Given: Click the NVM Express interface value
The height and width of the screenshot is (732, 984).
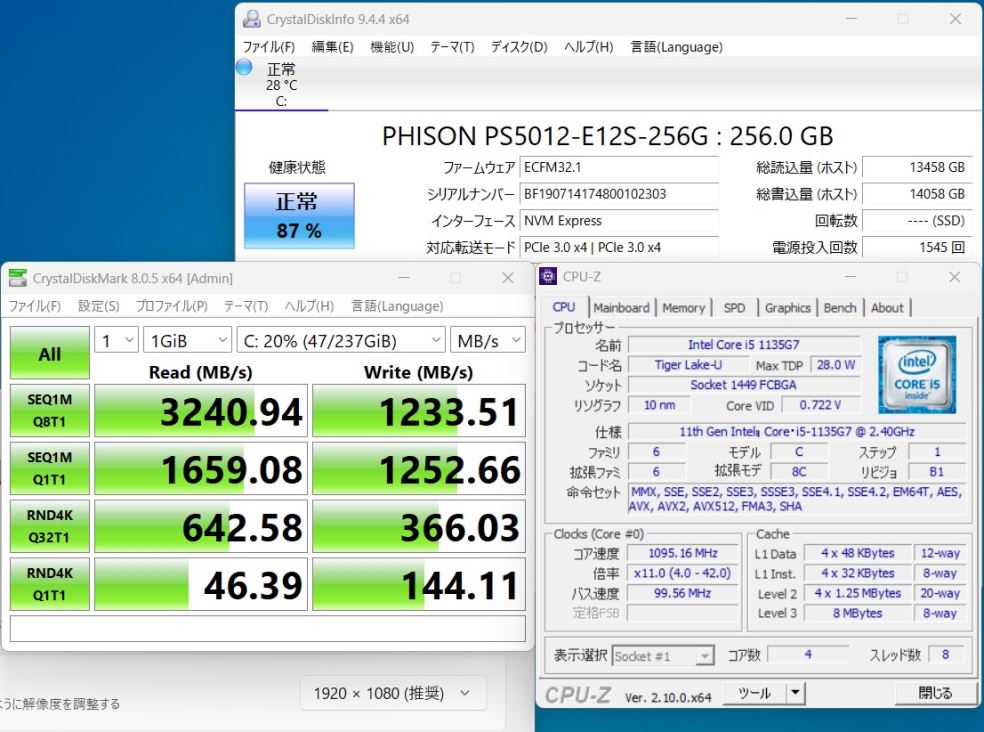Looking at the screenshot, I should click(x=619, y=221).
